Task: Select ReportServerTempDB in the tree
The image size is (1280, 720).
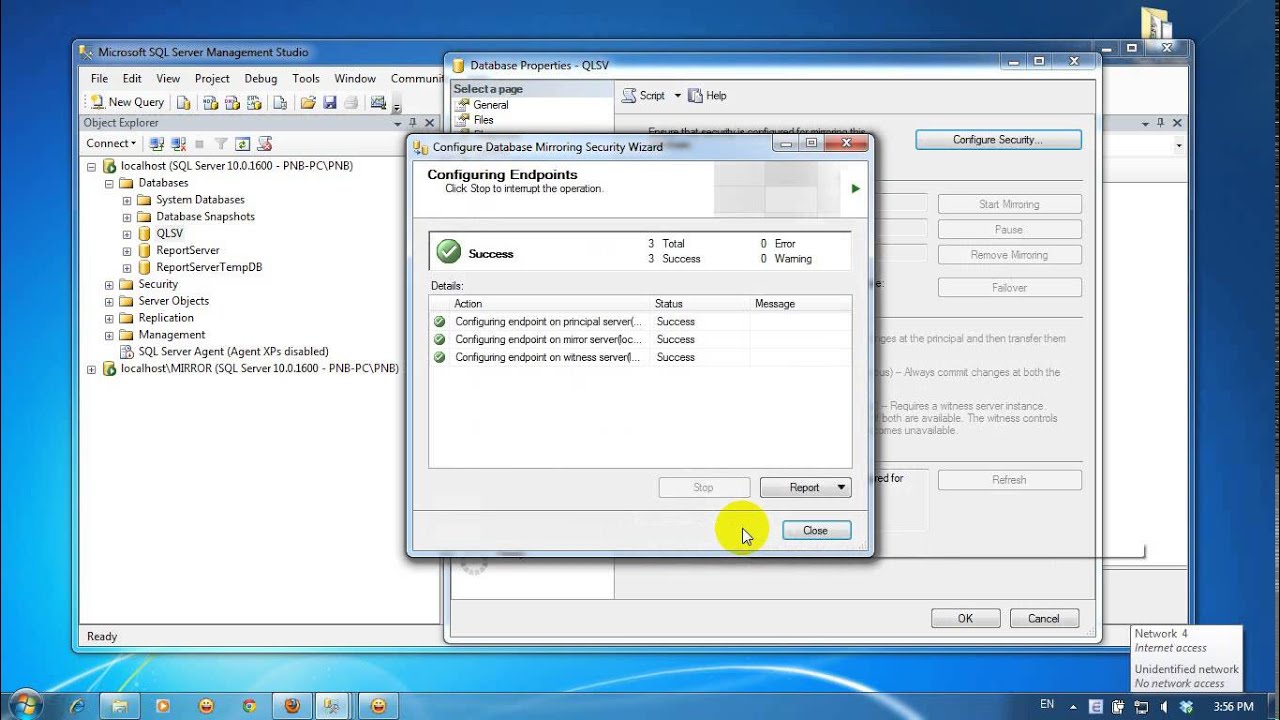Action: [x=209, y=267]
